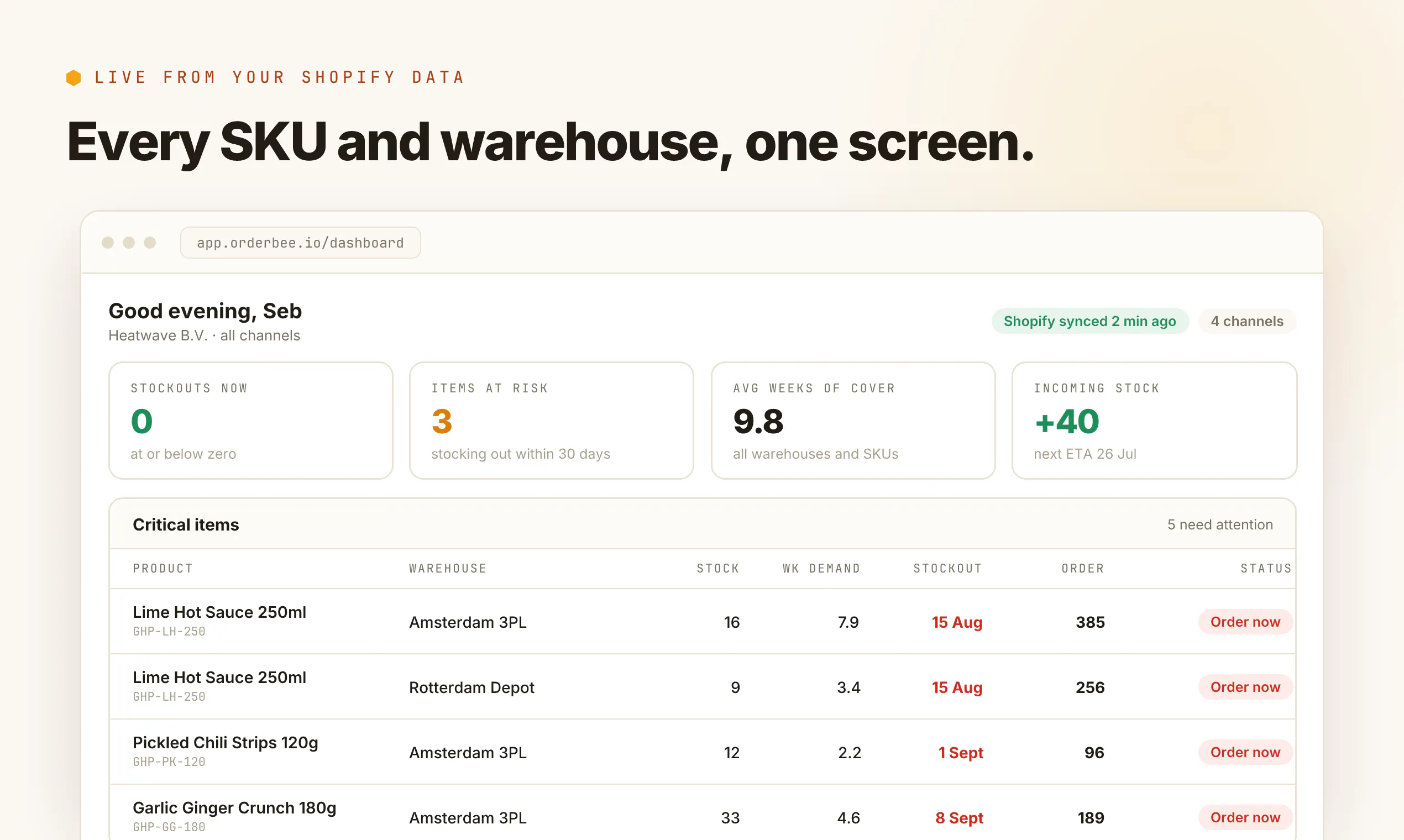Click the app.orderbee.io/dashboard address bar

pyautogui.click(x=300, y=243)
